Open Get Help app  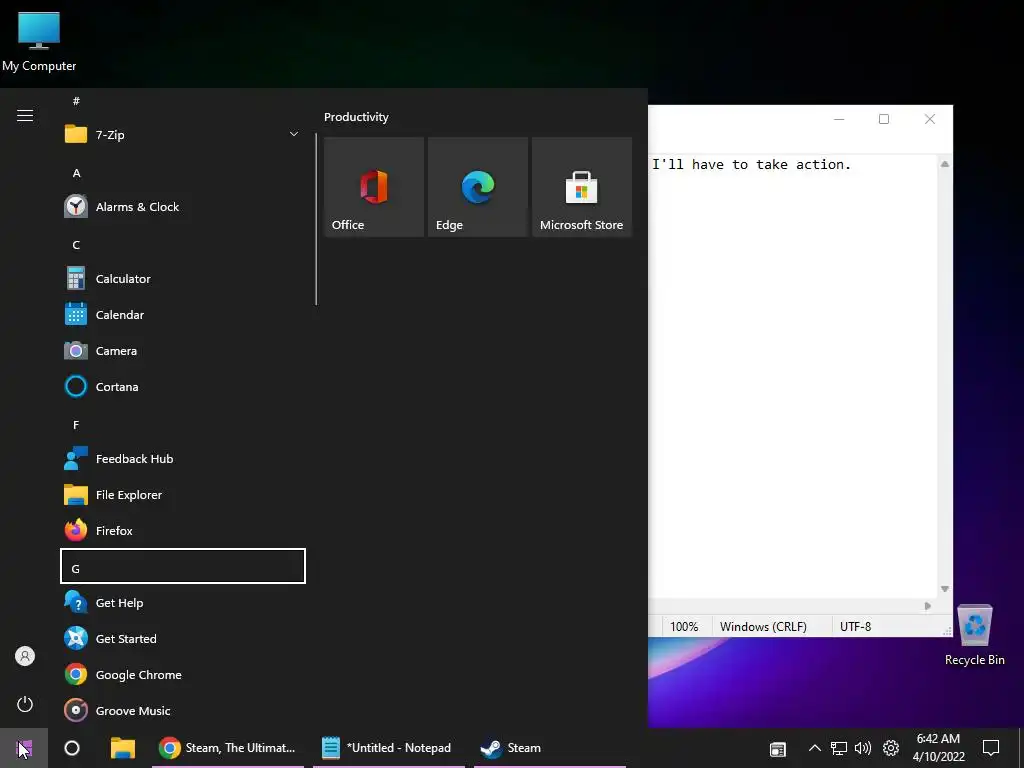click(x=182, y=602)
